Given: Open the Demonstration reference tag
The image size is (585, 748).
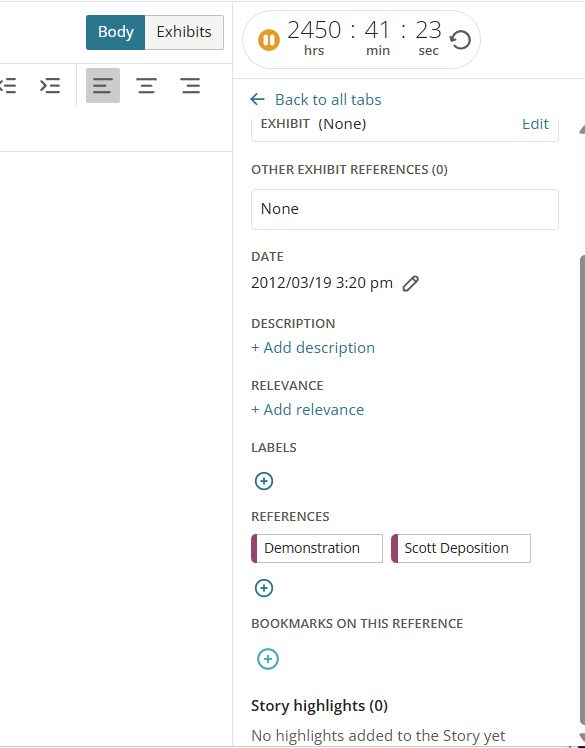Looking at the screenshot, I should pyautogui.click(x=317, y=548).
